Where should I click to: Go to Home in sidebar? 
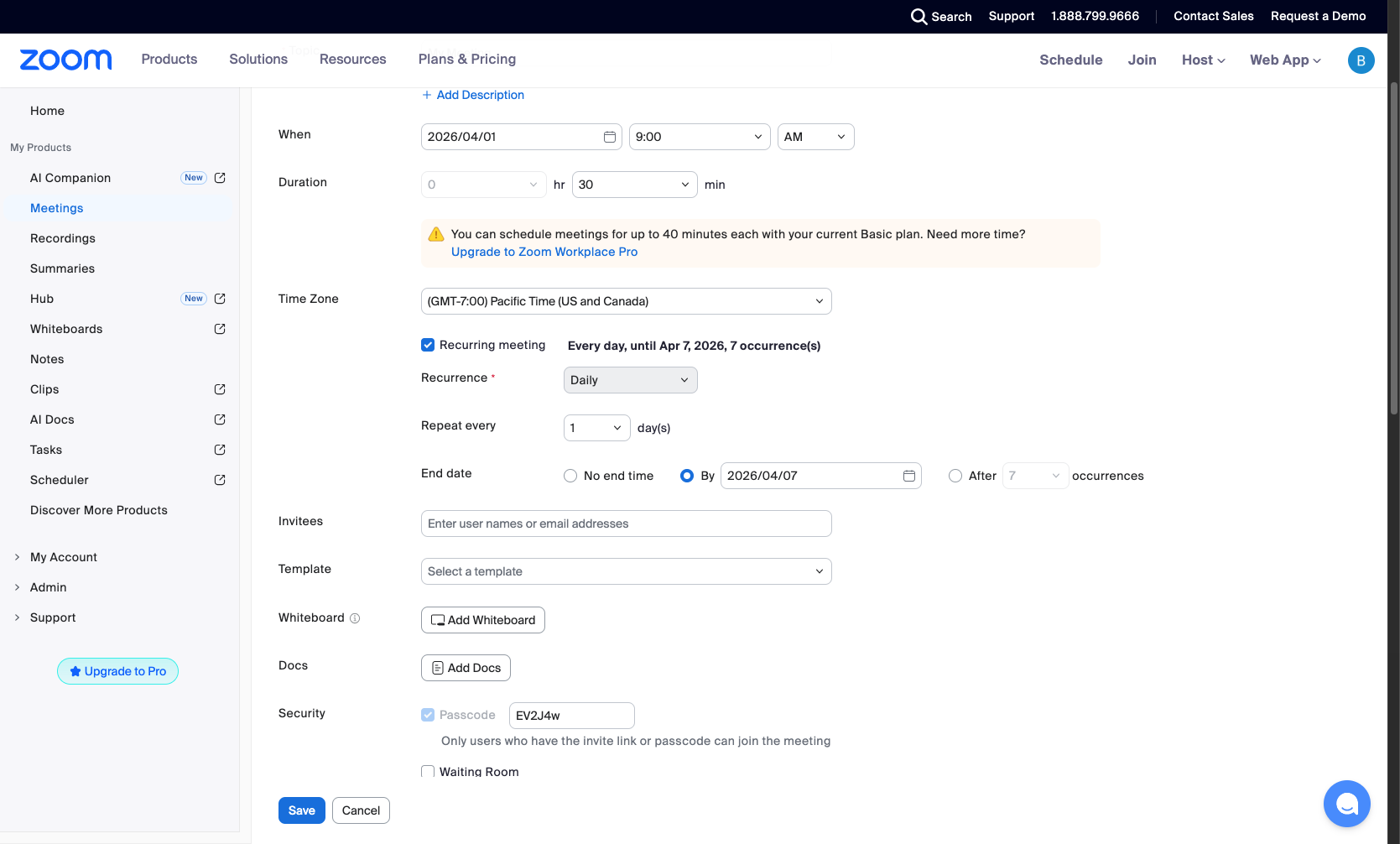point(47,111)
